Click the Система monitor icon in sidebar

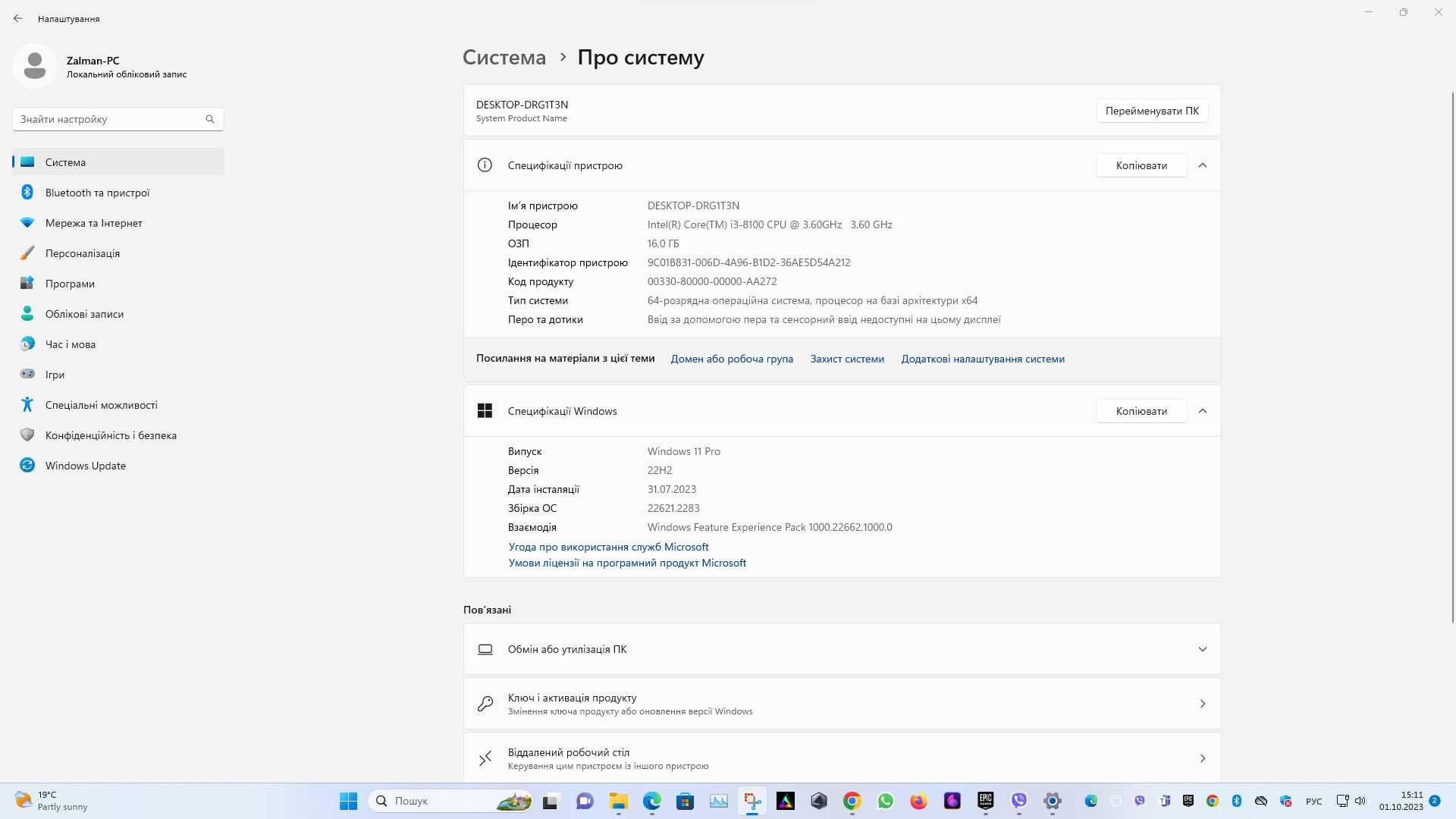tap(27, 162)
